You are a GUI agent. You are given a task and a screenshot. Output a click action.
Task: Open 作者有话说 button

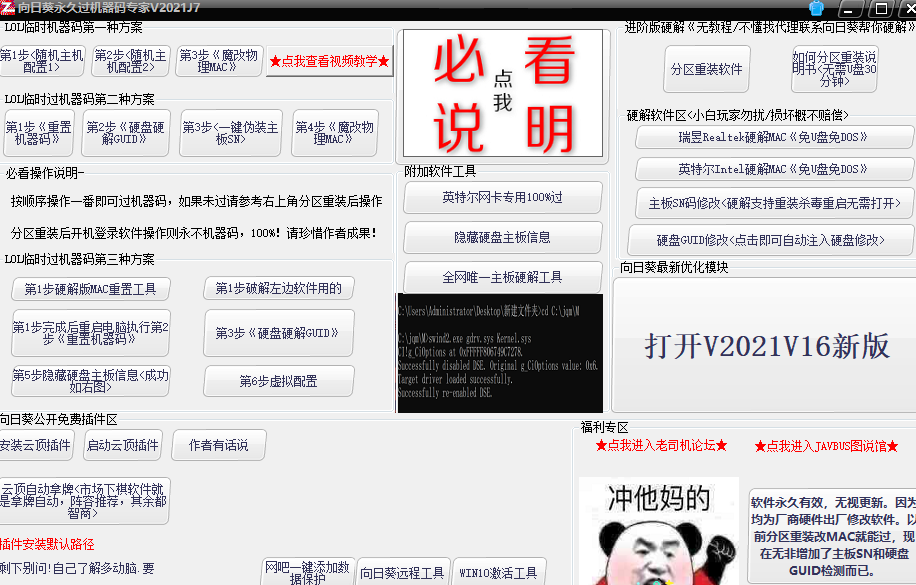218,445
